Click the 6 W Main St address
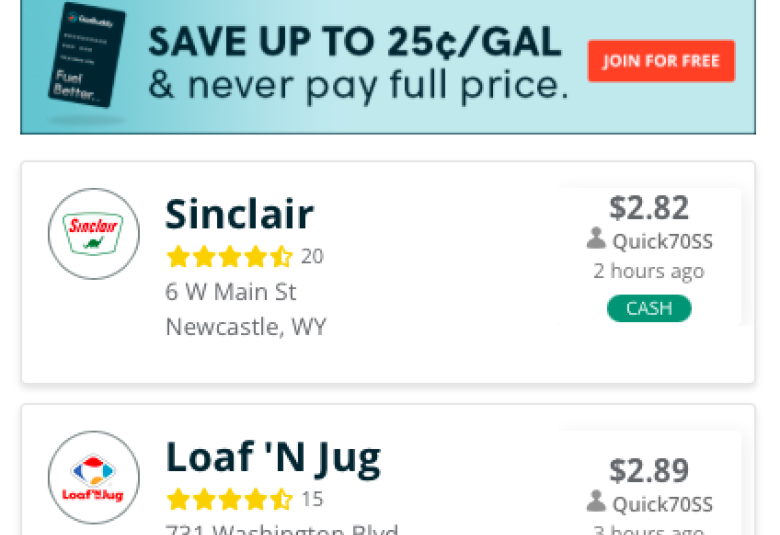 pos(231,292)
